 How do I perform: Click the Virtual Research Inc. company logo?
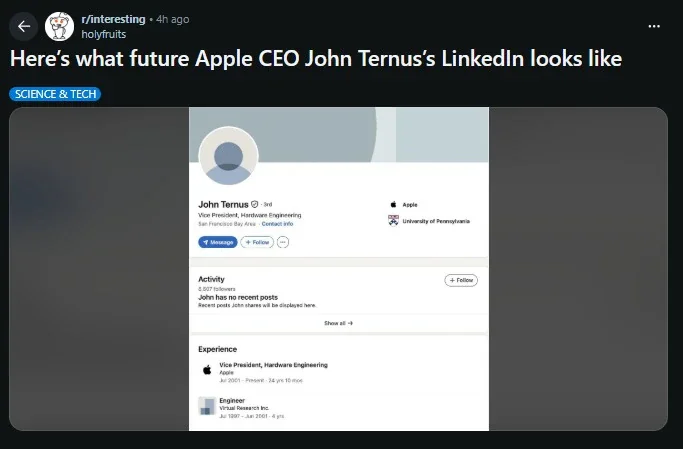(206, 405)
